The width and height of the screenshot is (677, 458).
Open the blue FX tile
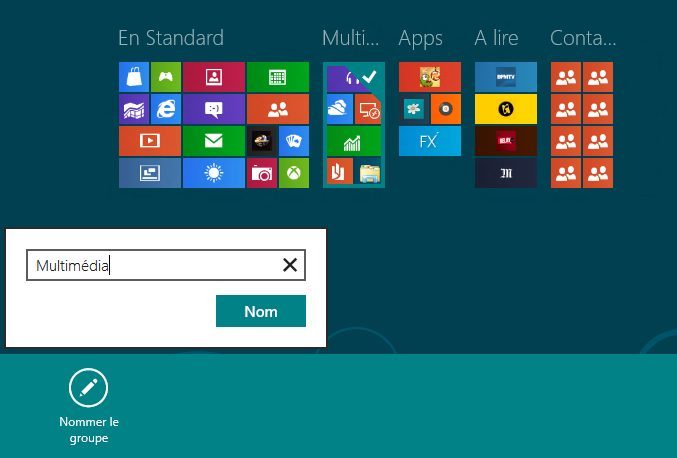click(429, 141)
